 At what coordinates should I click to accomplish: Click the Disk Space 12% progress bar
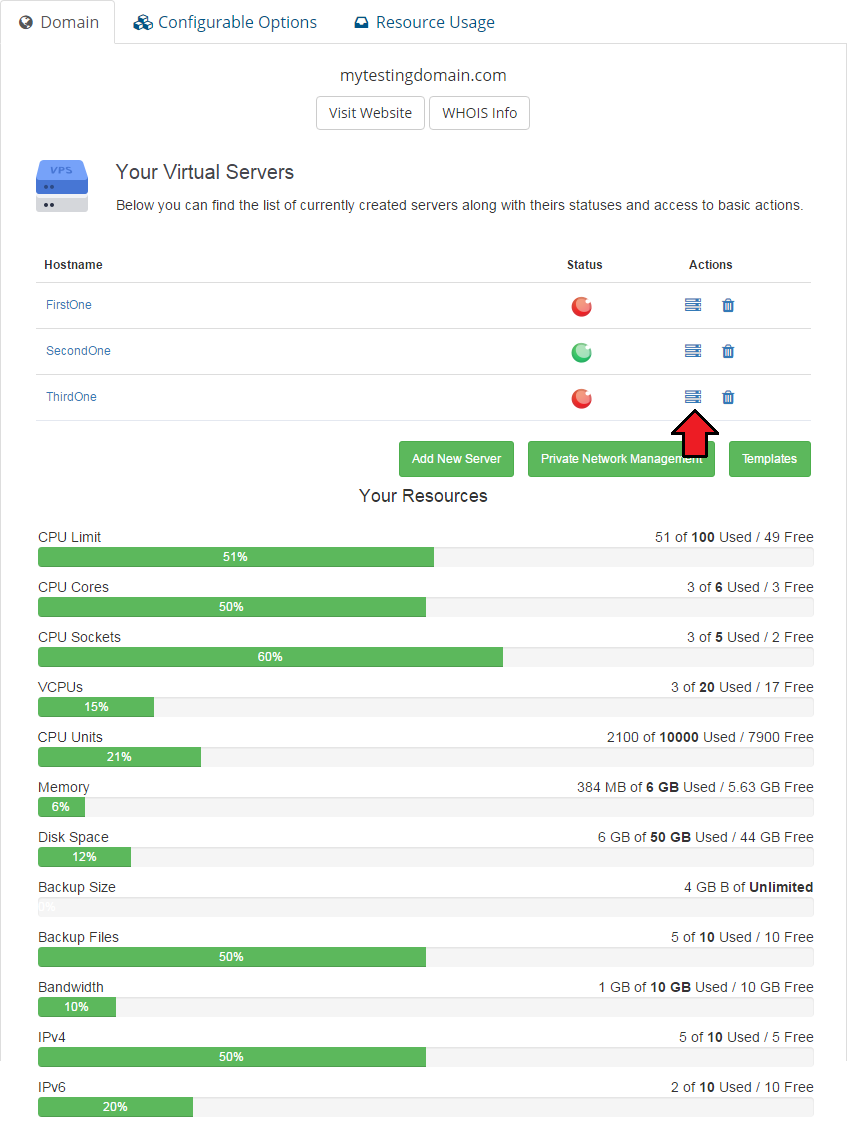426,857
